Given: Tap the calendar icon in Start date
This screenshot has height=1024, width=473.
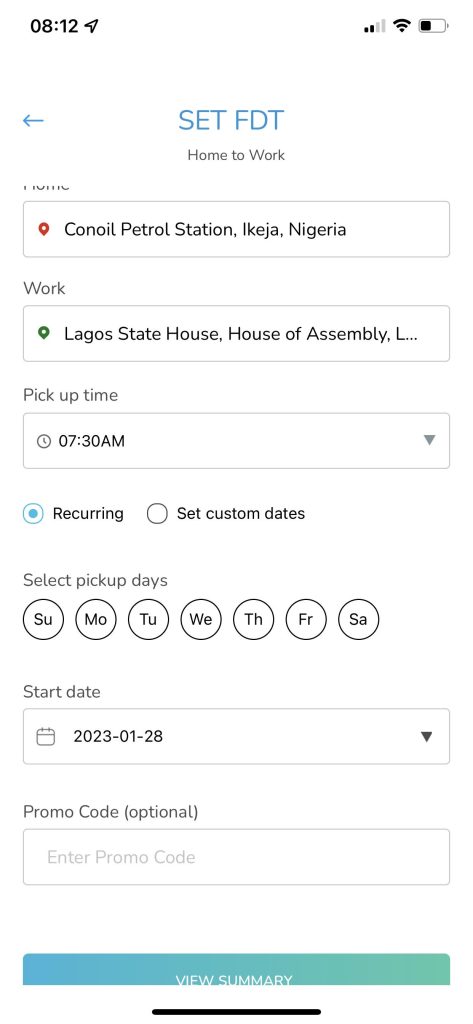Looking at the screenshot, I should click(x=45, y=737).
